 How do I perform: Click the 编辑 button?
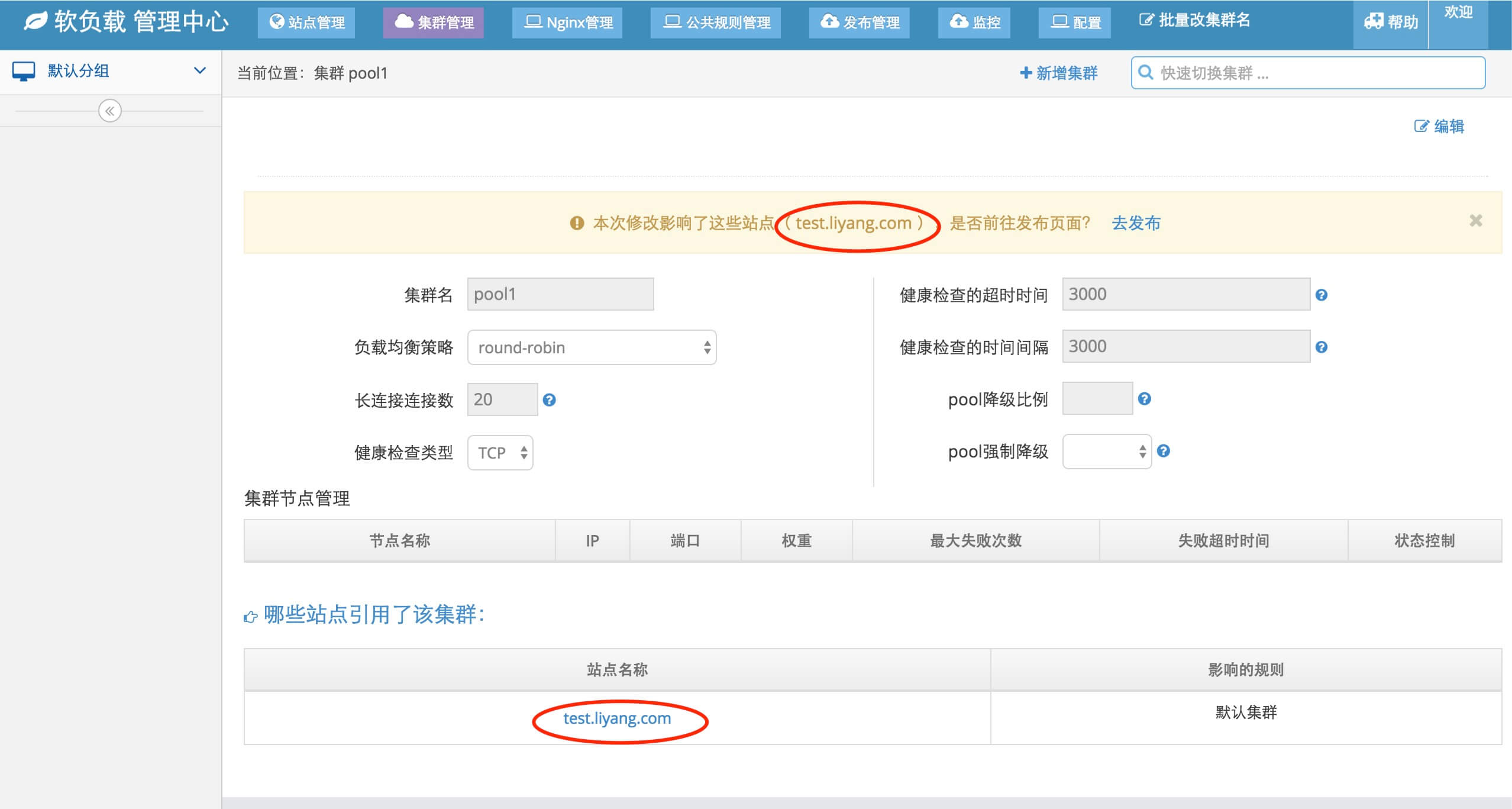(1439, 126)
